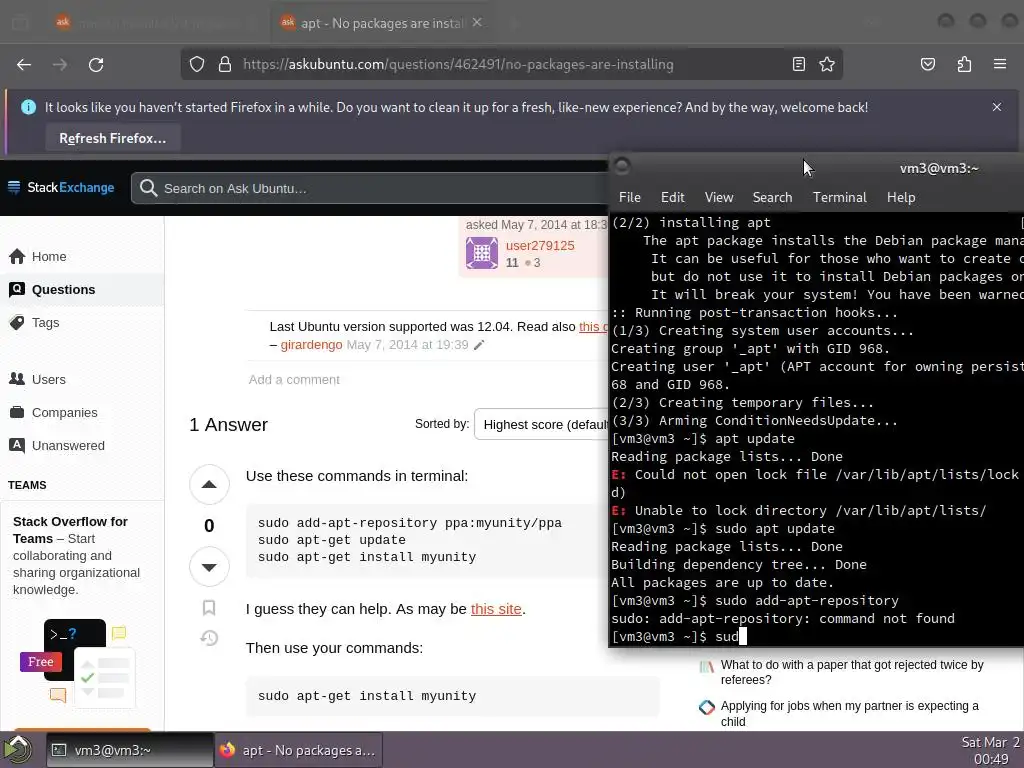Click user279125 avatar image
This screenshot has width=1024, height=768.
click(x=482, y=253)
